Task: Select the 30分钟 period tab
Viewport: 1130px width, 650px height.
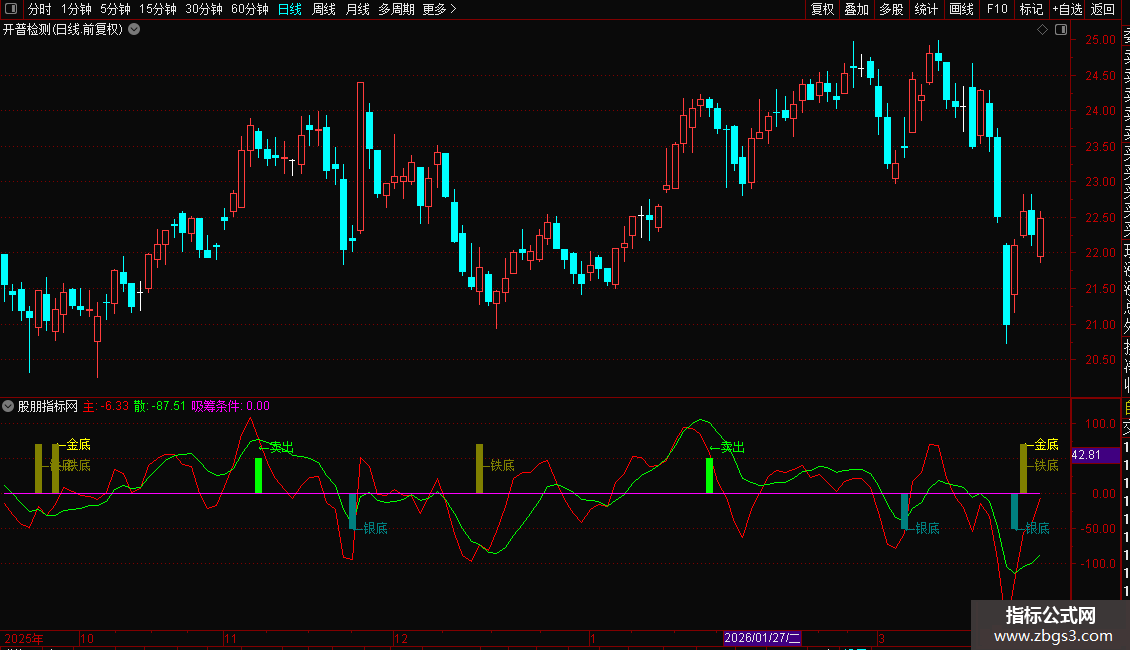Action: (204, 9)
